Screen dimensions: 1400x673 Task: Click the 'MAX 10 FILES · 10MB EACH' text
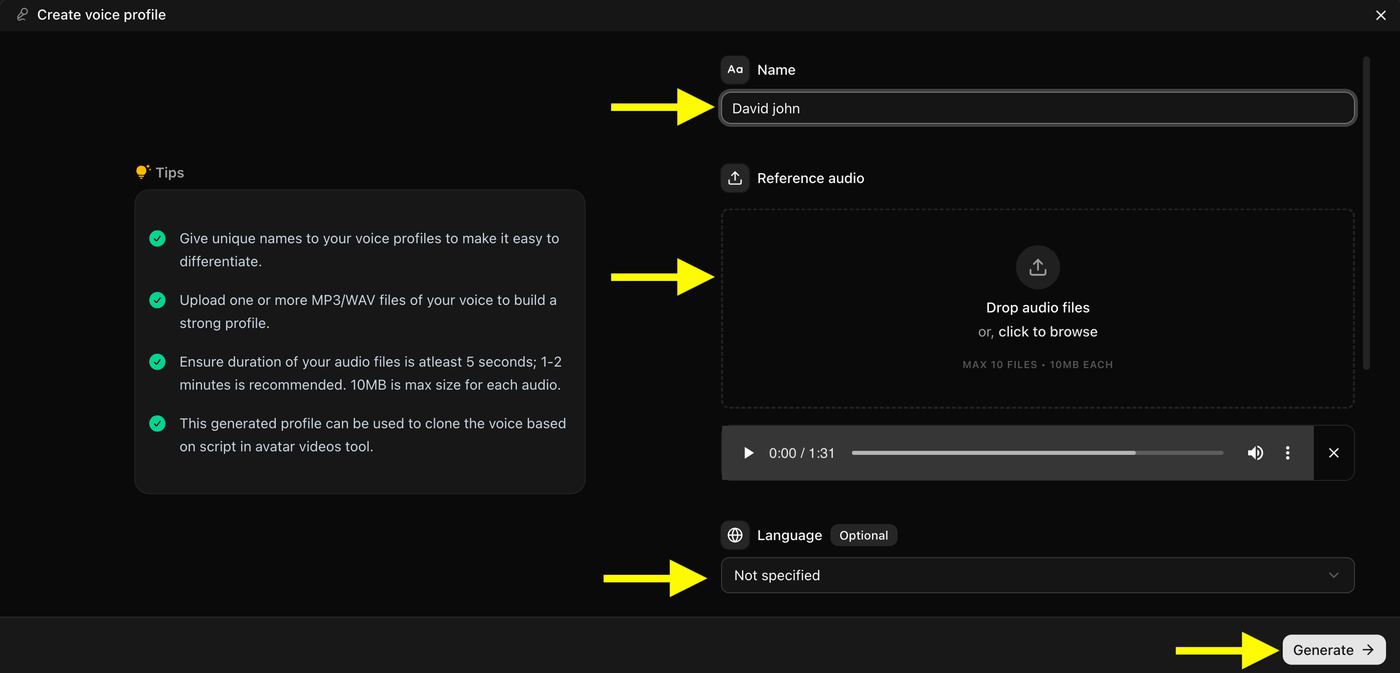(x=1038, y=365)
